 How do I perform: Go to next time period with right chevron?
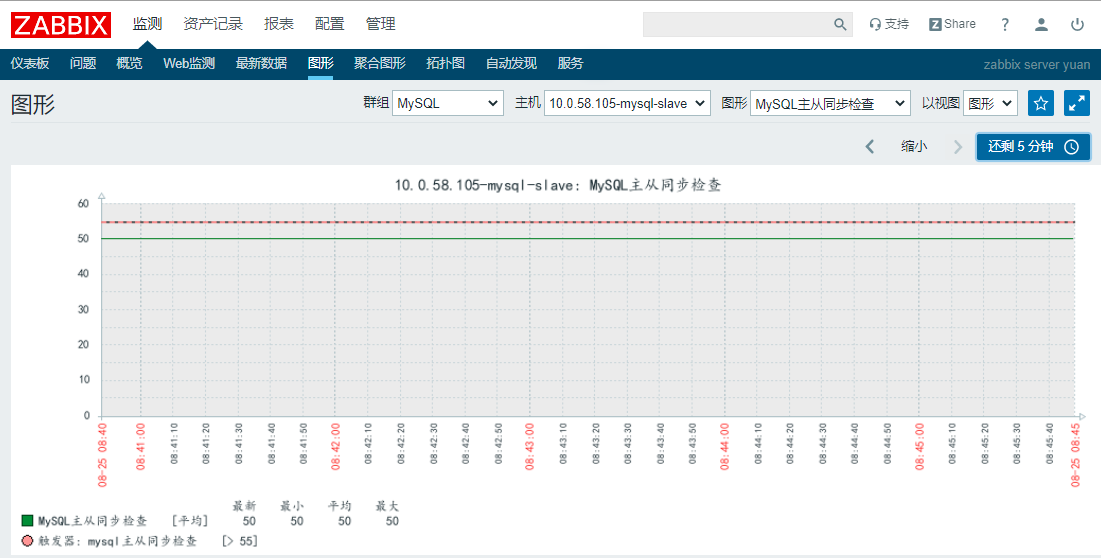click(x=958, y=147)
